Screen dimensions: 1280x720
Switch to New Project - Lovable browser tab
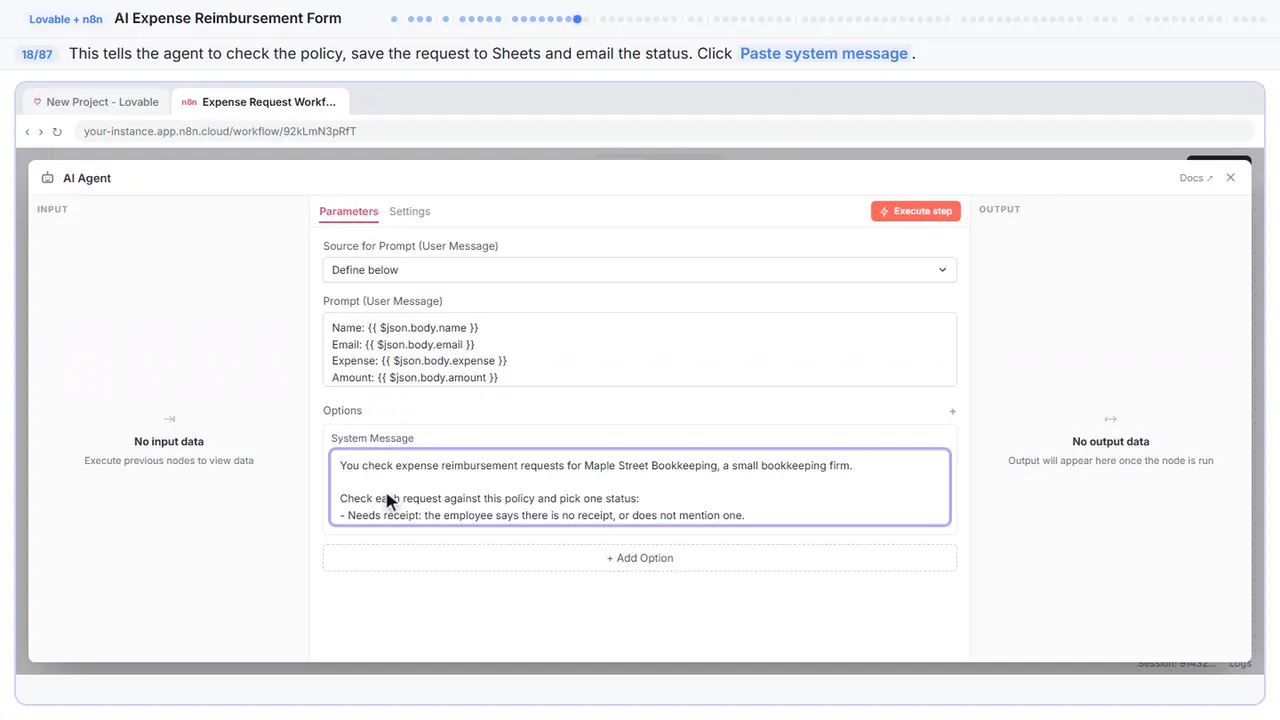(96, 102)
